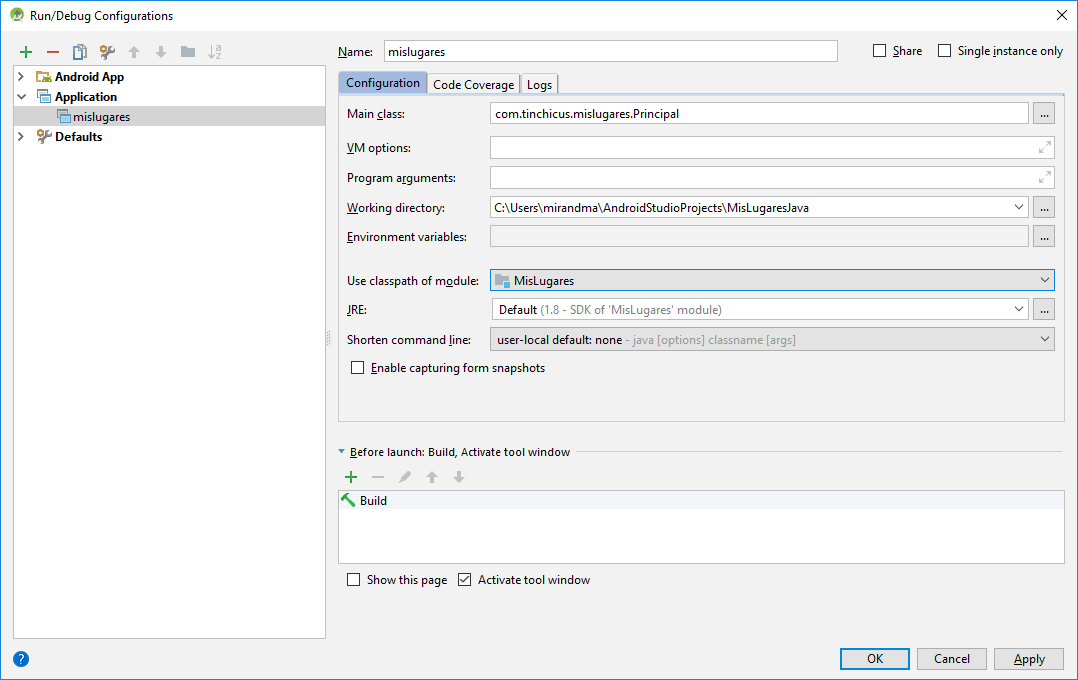Click the green plus under Before launch

(351, 478)
